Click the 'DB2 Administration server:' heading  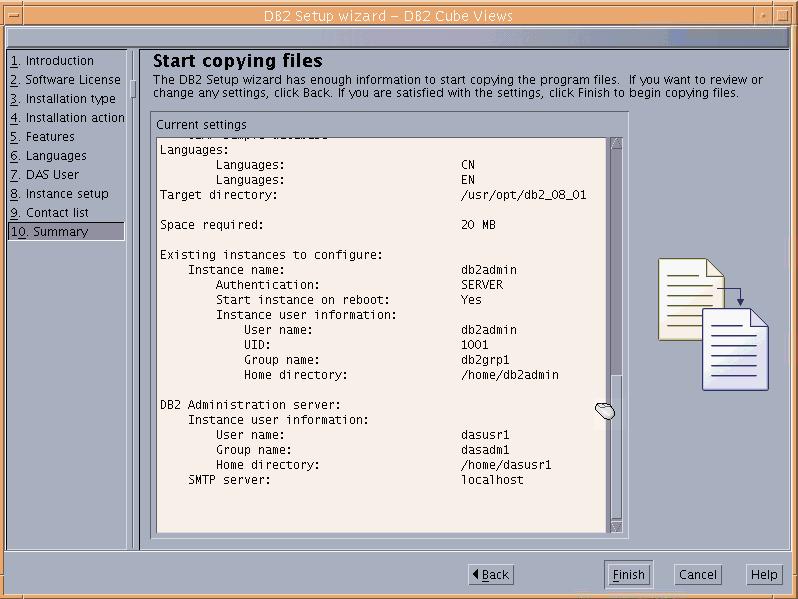coord(250,405)
